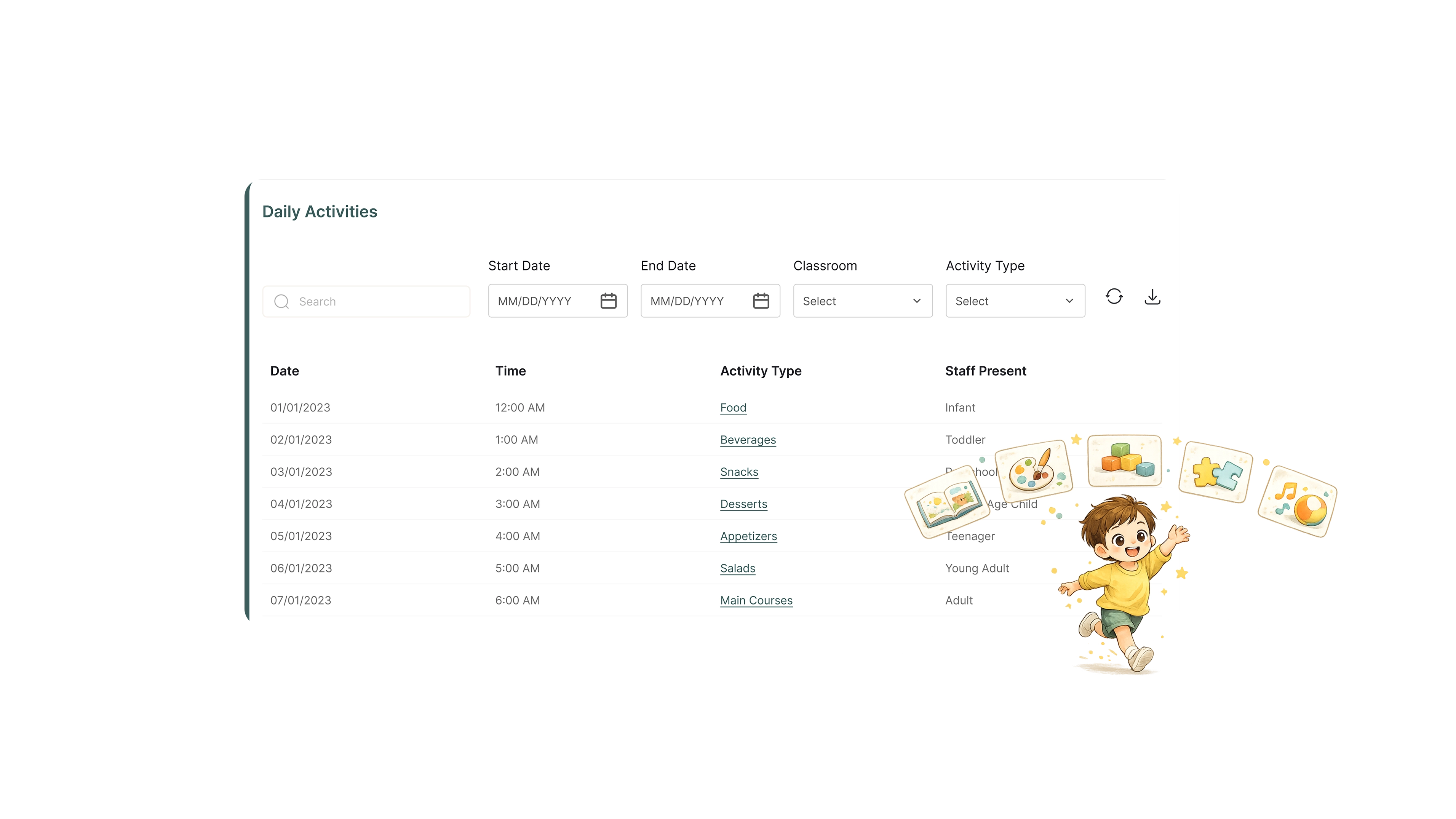This screenshot has width=1456, height=819.
Task: Open the End Date calendar picker icon
Action: [x=761, y=301]
